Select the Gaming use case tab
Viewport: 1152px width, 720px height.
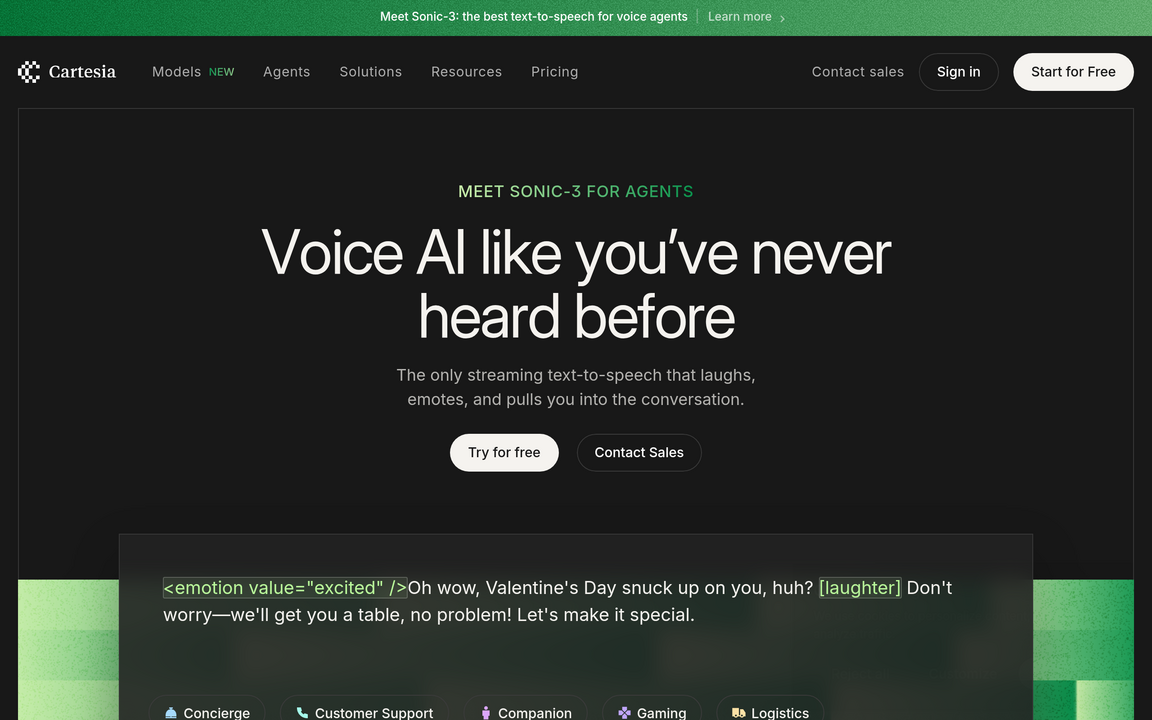click(x=652, y=708)
